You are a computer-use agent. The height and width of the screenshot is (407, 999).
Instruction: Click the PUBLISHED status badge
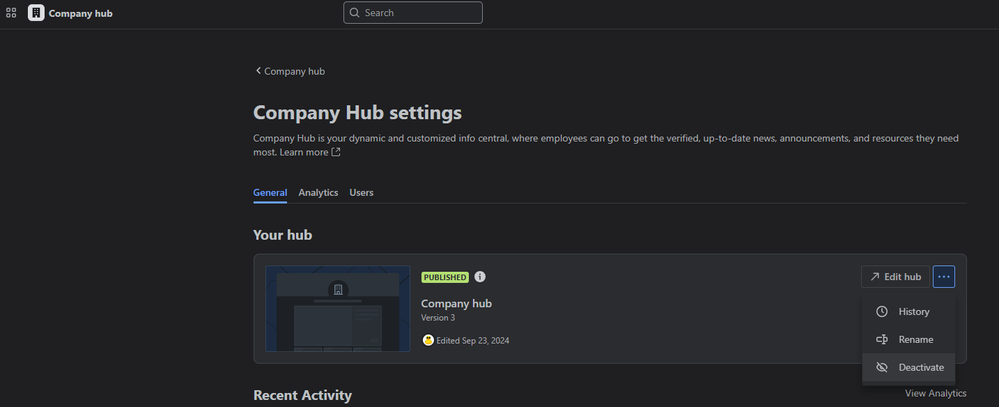[445, 277]
